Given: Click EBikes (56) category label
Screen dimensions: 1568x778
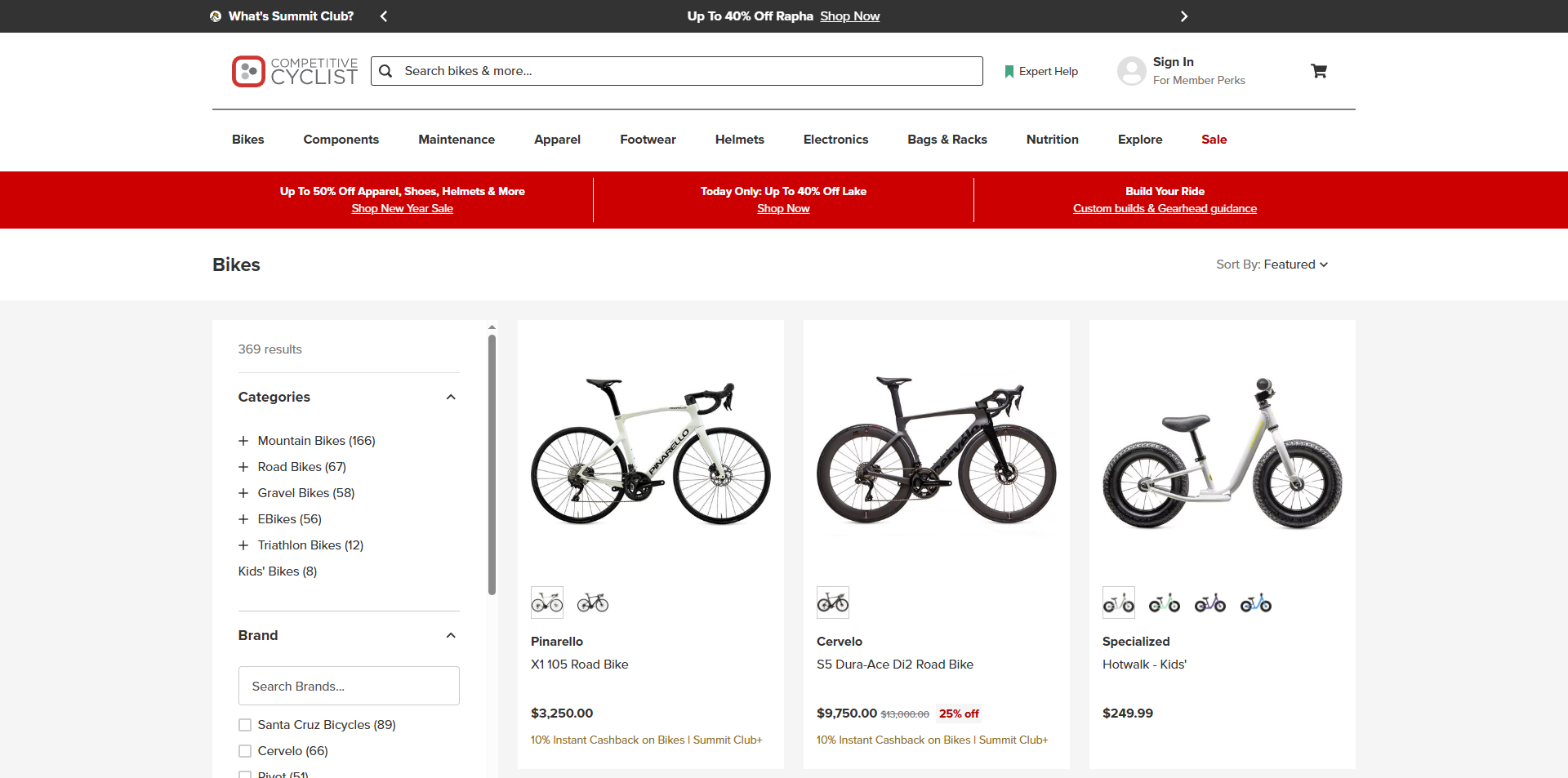Looking at the screenshot, I should [290, 519].
